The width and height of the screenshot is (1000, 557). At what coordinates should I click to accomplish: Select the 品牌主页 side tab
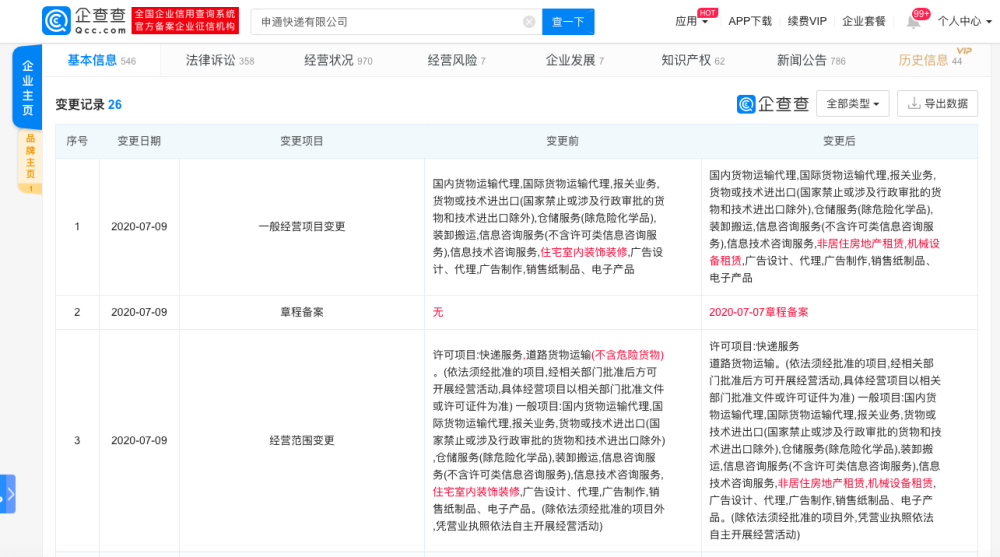pyautogui.click(x=30, y=161)
